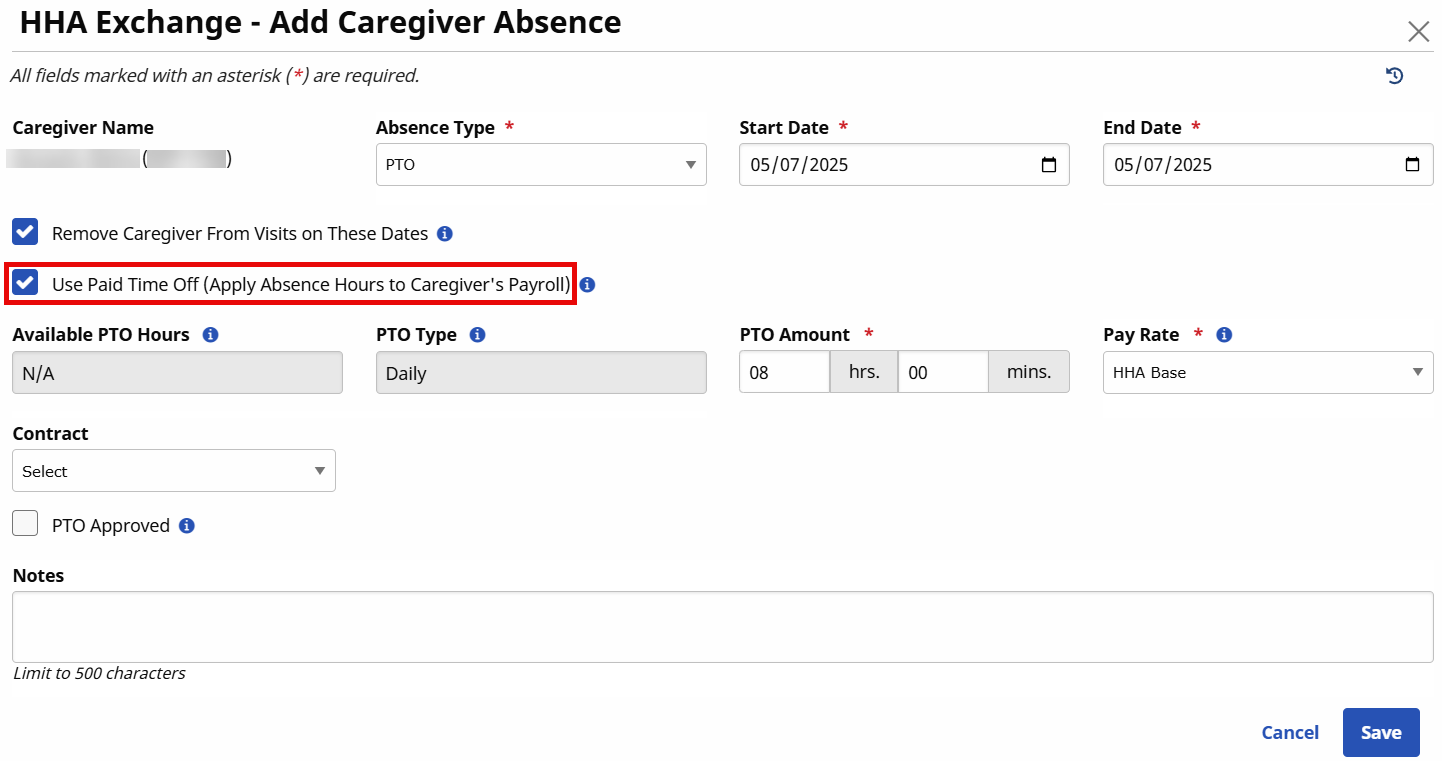
Task: Click the Pay Rate info icon
Action: coord(1224,335)
